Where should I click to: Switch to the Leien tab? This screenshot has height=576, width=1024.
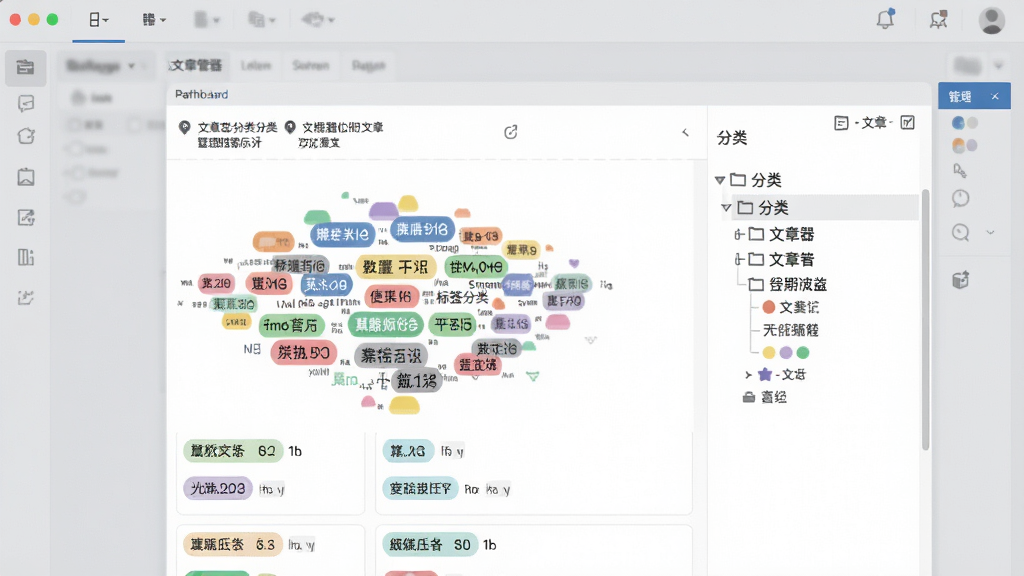(255, 65)
